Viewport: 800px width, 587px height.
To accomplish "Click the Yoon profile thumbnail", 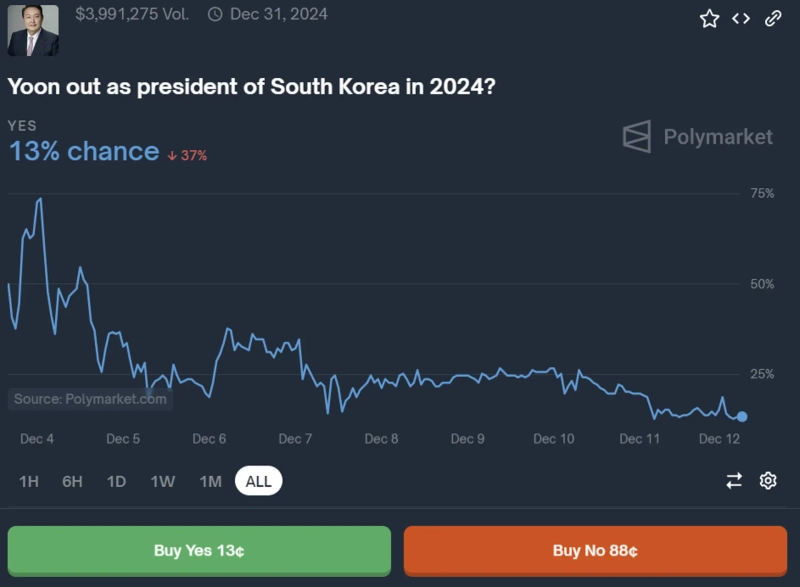I will click(x=33, y=29).
